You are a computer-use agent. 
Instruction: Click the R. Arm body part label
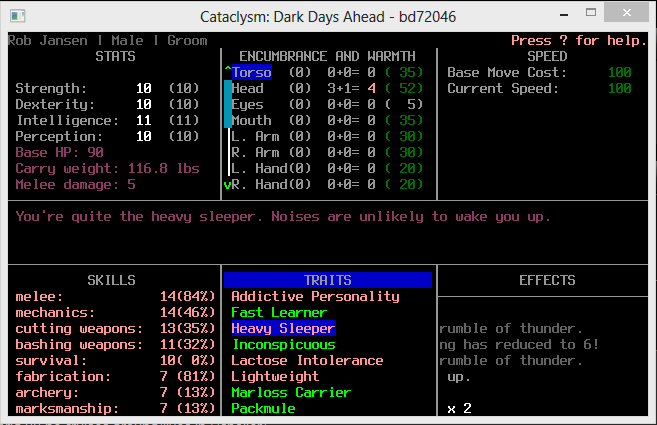tap(255, 152)
